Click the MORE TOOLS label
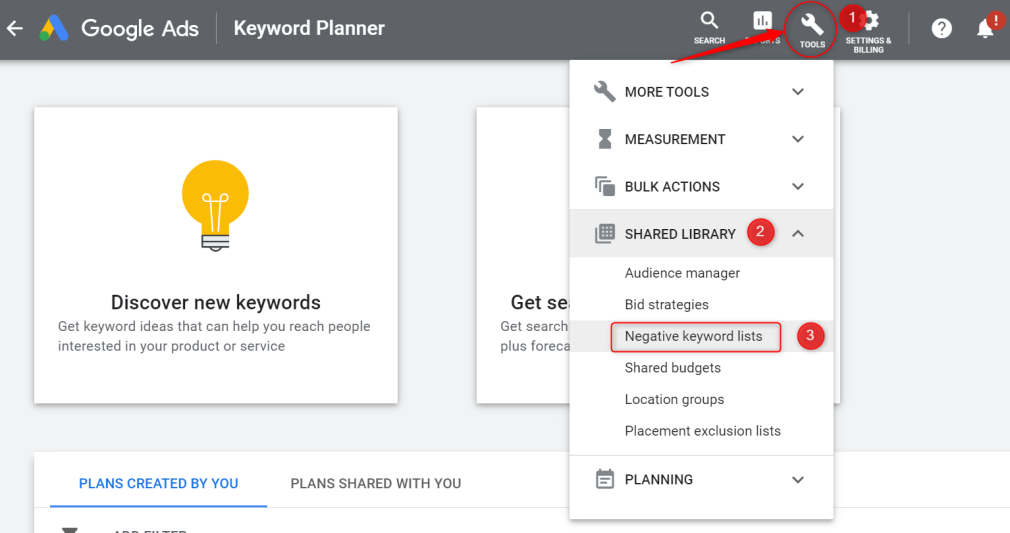1010x533 pixels. [x=667, y=92]
